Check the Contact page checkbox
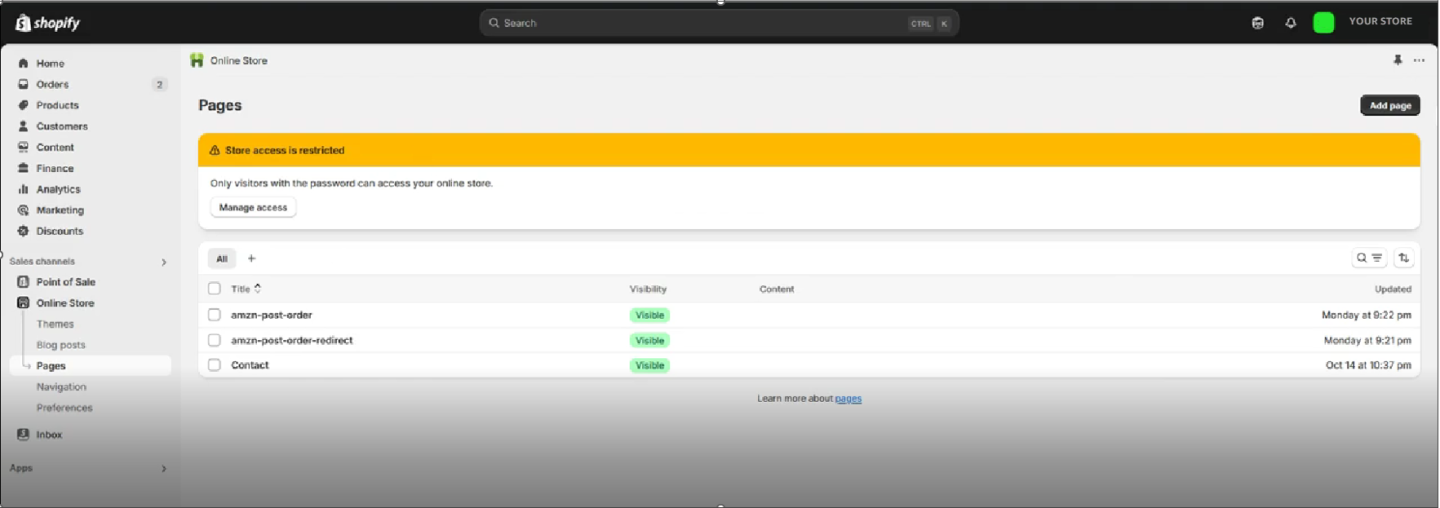 (x=214, y=365)
